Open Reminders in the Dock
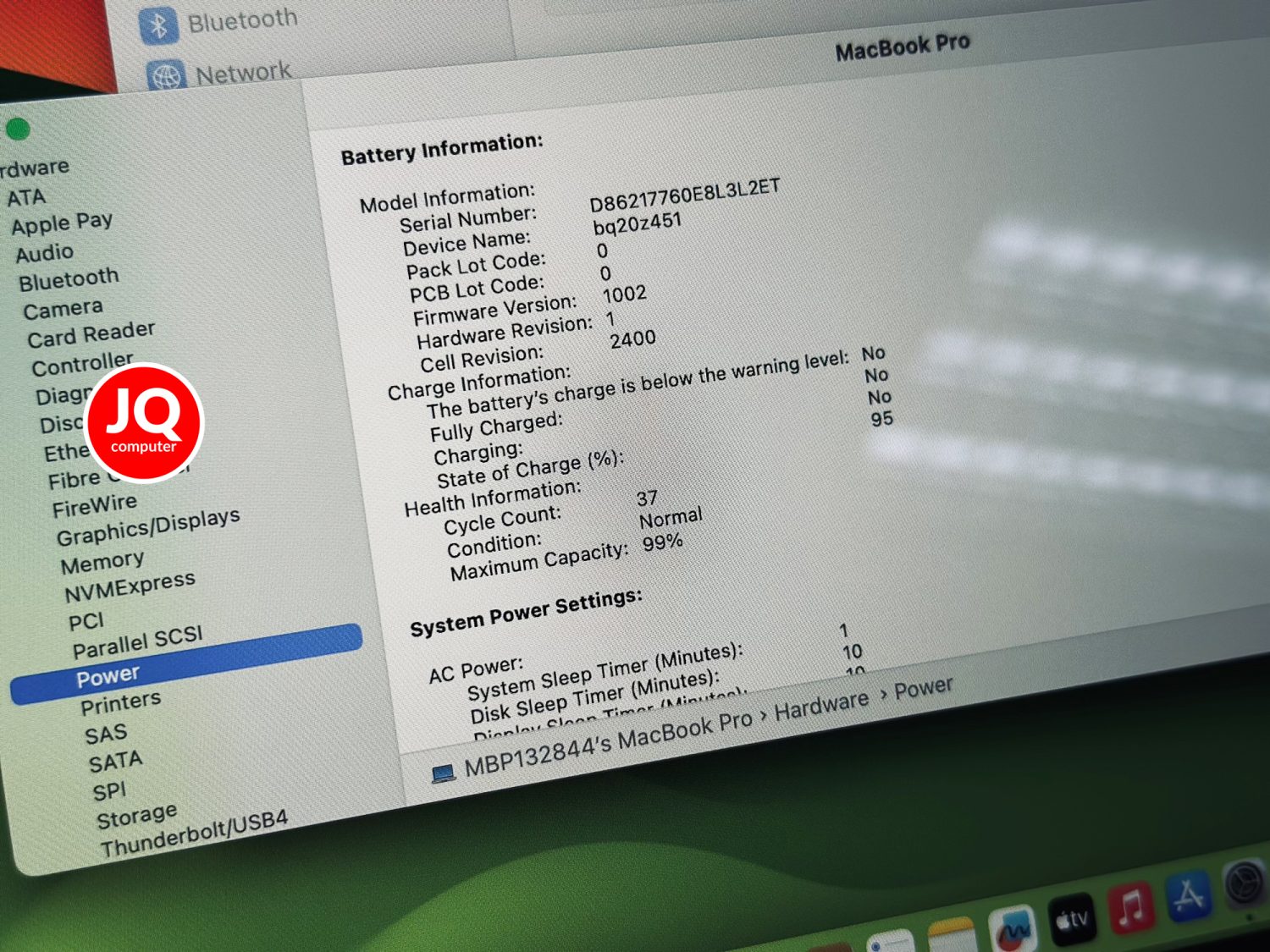The width and height of the screenshot is (1270, 952). pos(892,941)
